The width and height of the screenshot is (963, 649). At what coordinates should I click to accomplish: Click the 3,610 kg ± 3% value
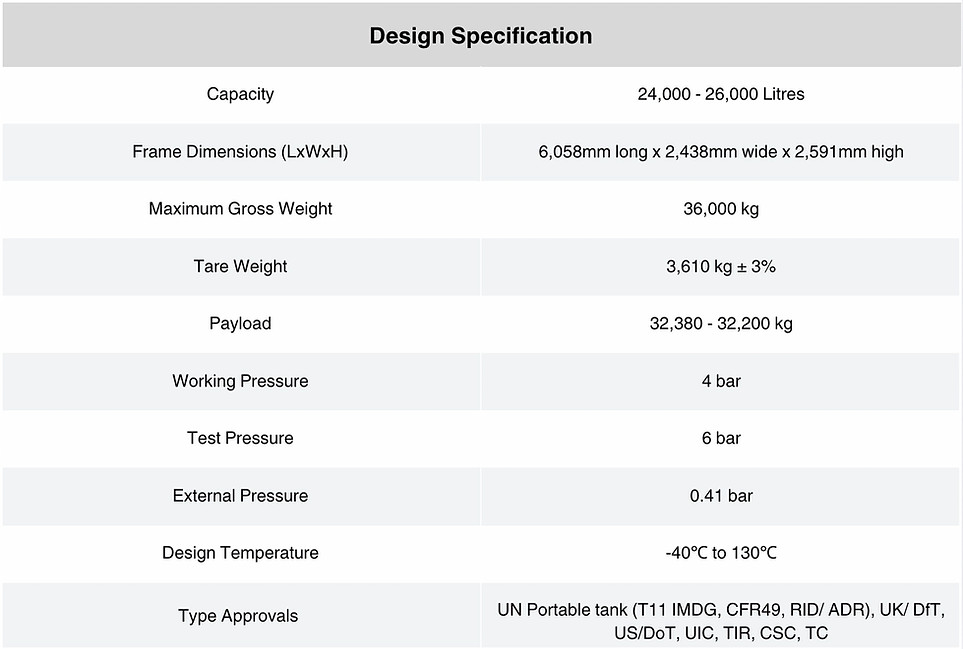[721, 266]
